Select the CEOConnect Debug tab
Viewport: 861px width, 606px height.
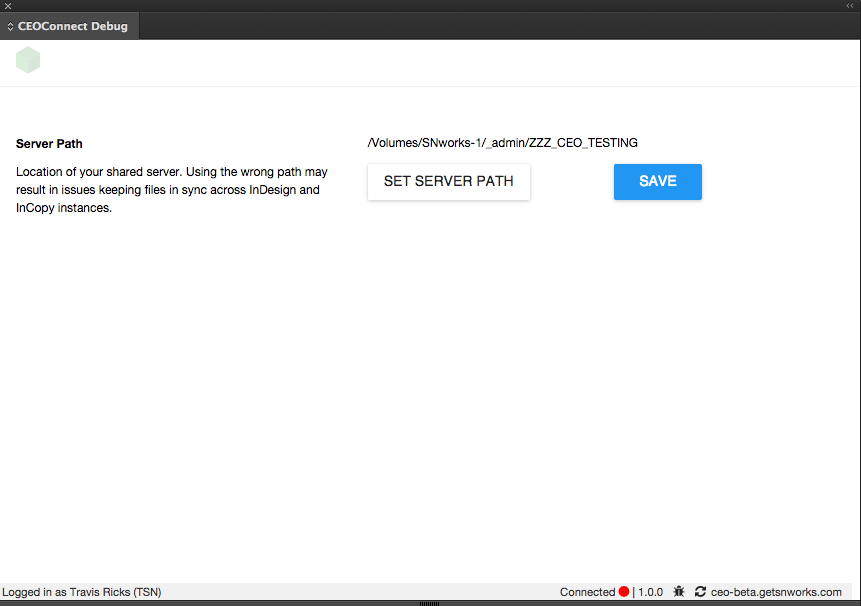point(72,26)
